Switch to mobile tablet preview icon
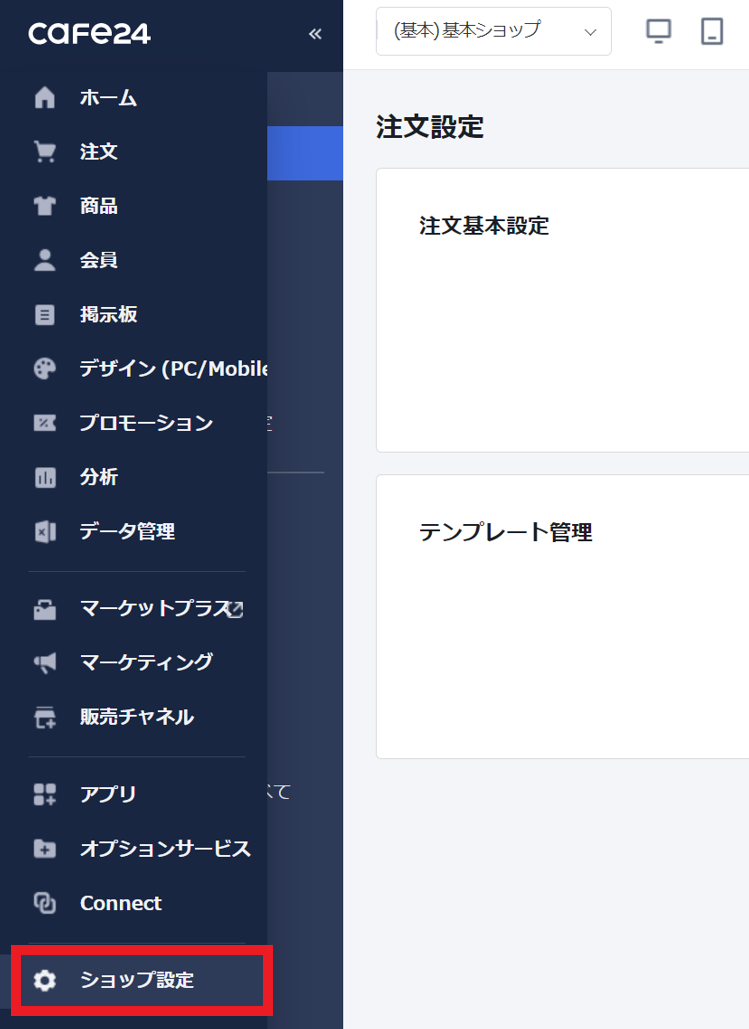Viewport: 749px width, 1029px height. point(712,32)
